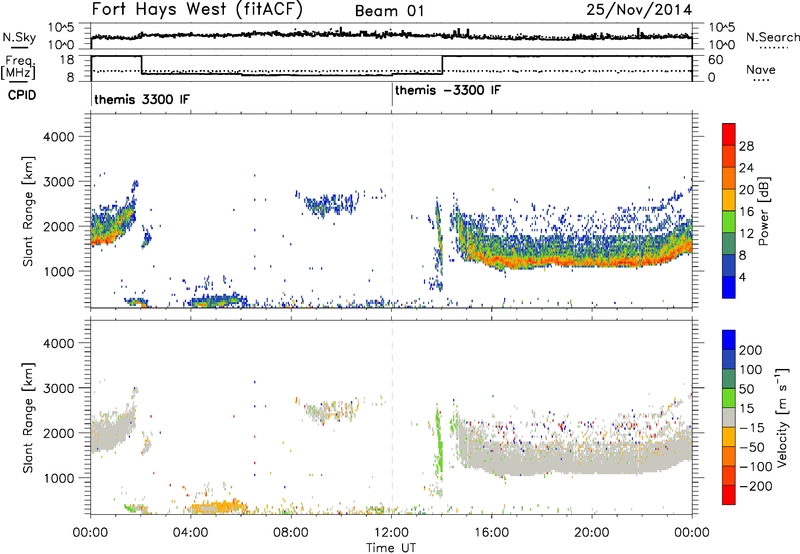Click the 'themis 3300 IF' CPID text
Viewport: 800px width, 554px height.
142,99
